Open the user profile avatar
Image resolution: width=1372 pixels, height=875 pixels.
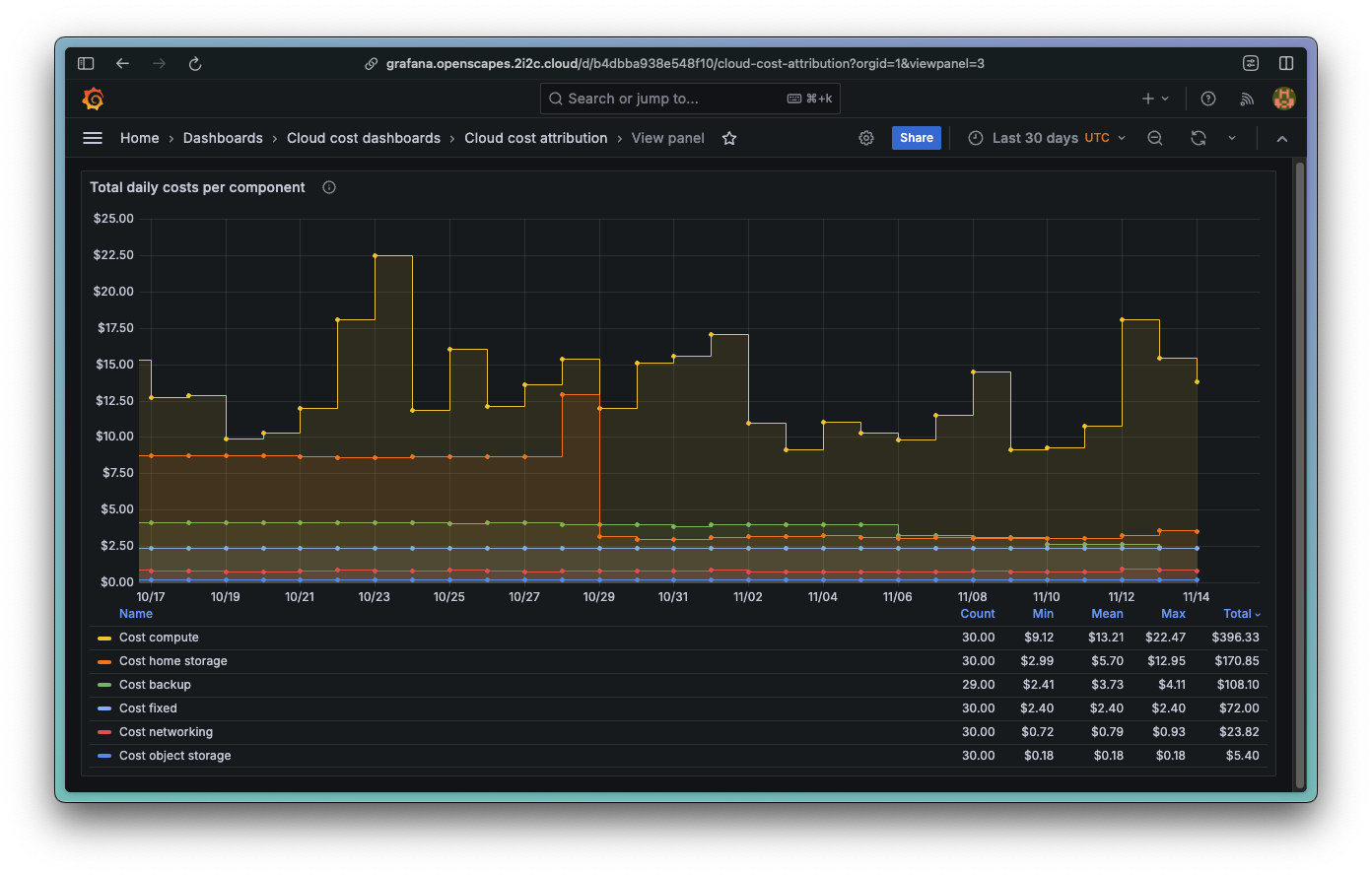1284,99
